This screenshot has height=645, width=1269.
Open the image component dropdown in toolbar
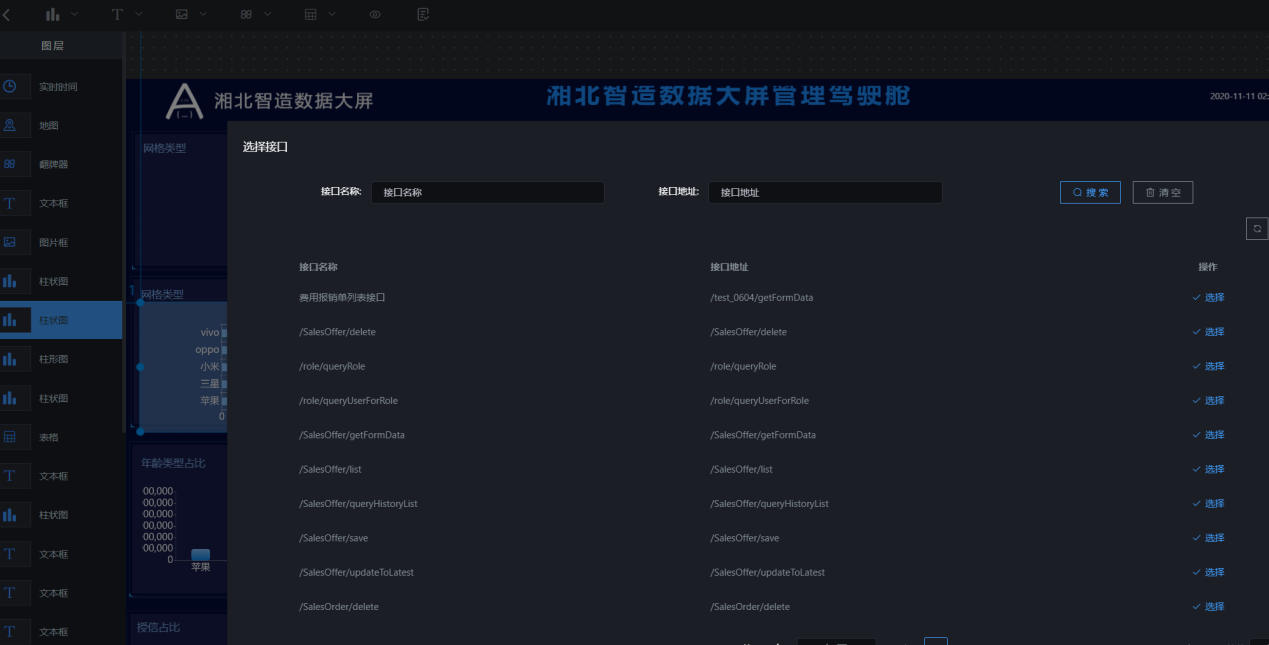[x=191, y=14]
